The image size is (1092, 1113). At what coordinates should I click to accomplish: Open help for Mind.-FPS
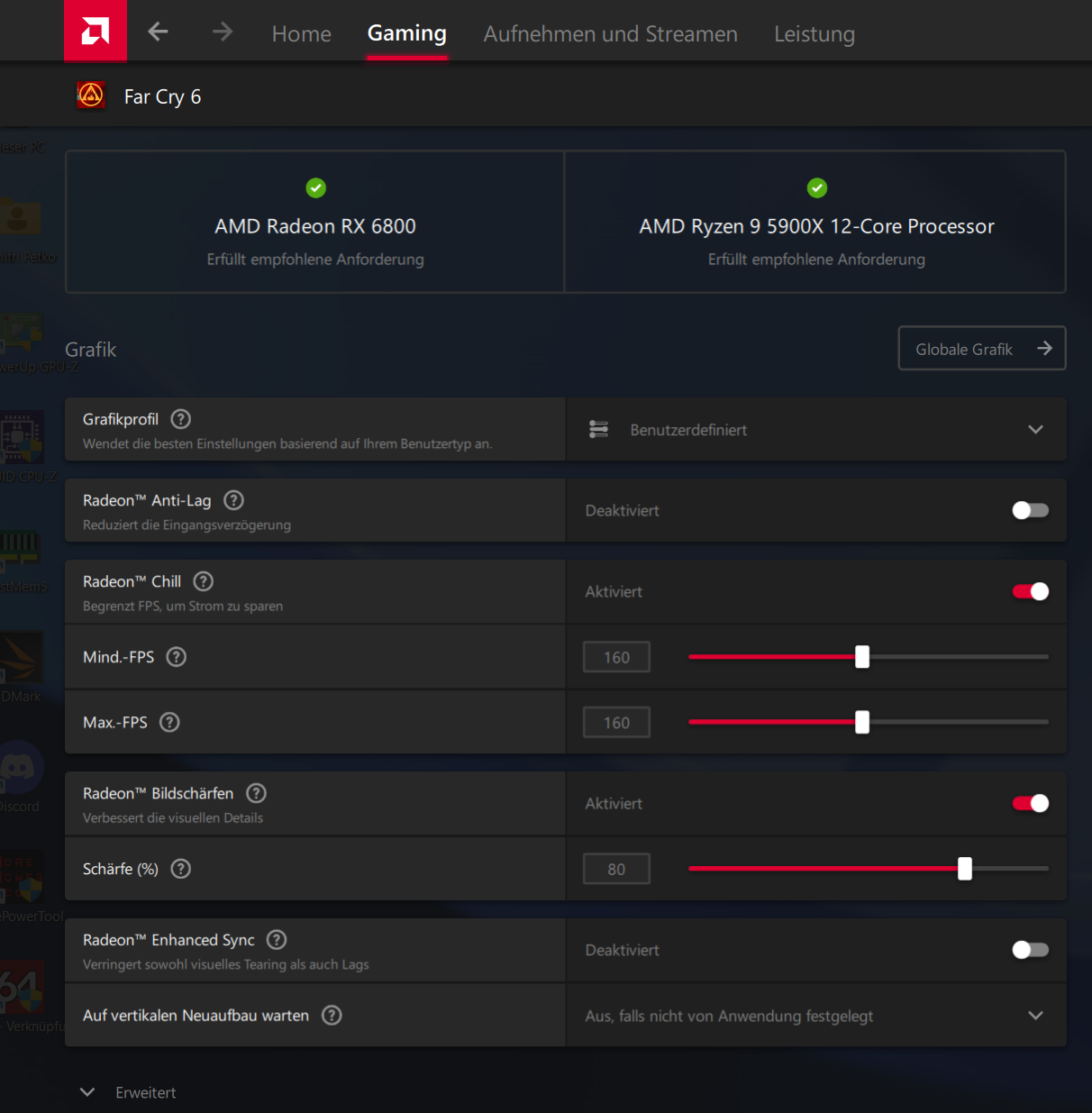(x=177, y=657)
